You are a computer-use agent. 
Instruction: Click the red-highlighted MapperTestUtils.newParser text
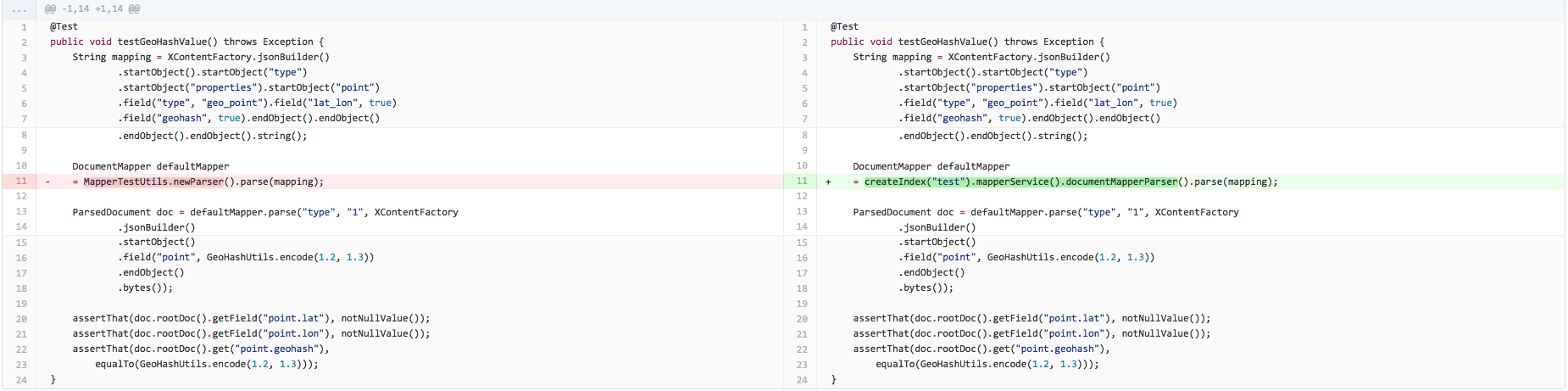(153, 182)
